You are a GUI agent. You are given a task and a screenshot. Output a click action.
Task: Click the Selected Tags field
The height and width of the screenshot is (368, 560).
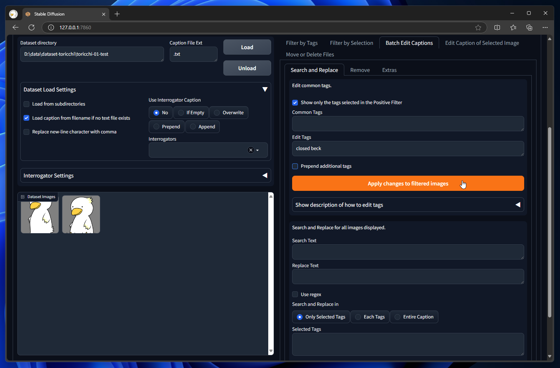408,344
